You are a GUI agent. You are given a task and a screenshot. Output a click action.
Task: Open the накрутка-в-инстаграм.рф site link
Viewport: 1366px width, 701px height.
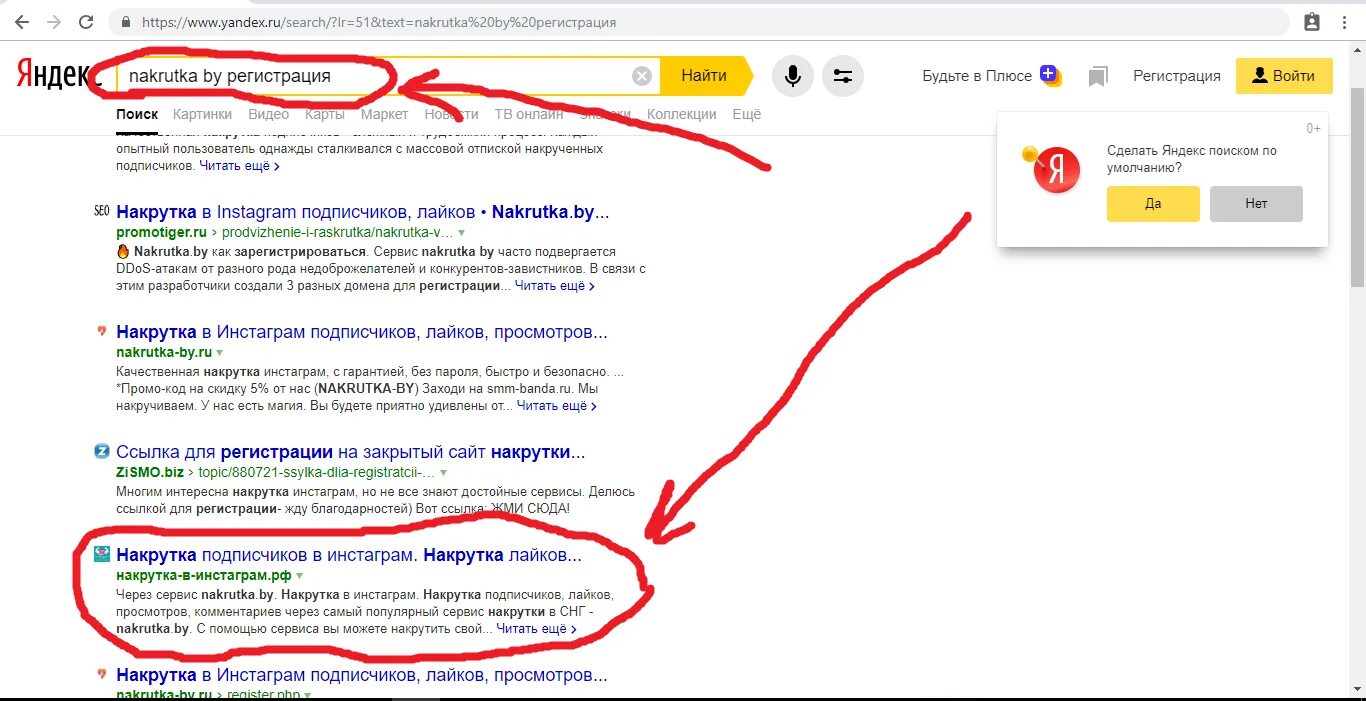pos(204,576)
